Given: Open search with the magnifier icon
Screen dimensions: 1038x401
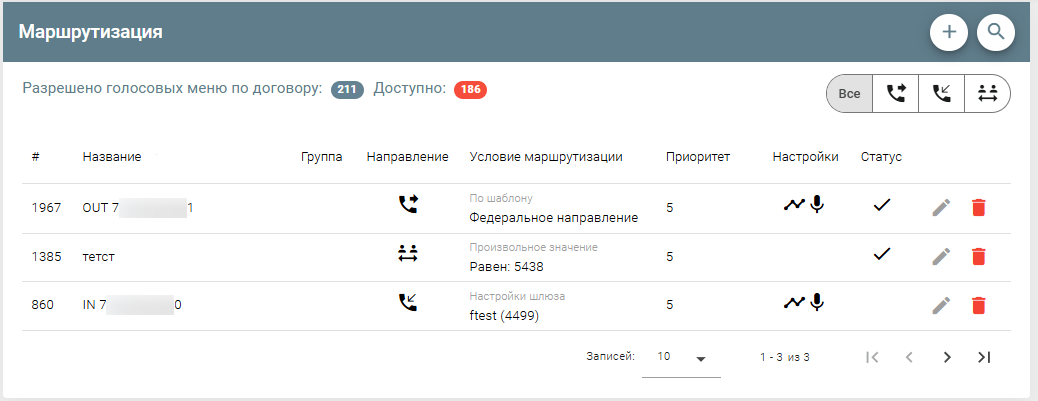Looking at the screenshot, I should pyautogui.click(x=995, y=32).
